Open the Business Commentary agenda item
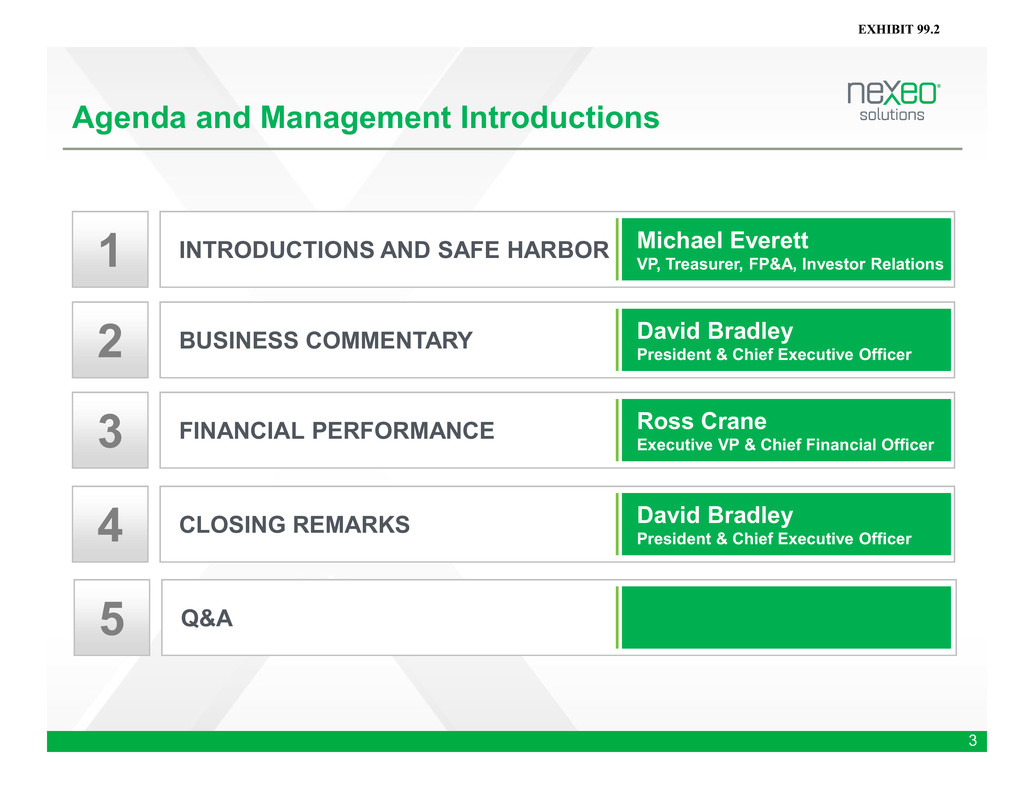Screen dimensions: 1034x799 point(326,341)
